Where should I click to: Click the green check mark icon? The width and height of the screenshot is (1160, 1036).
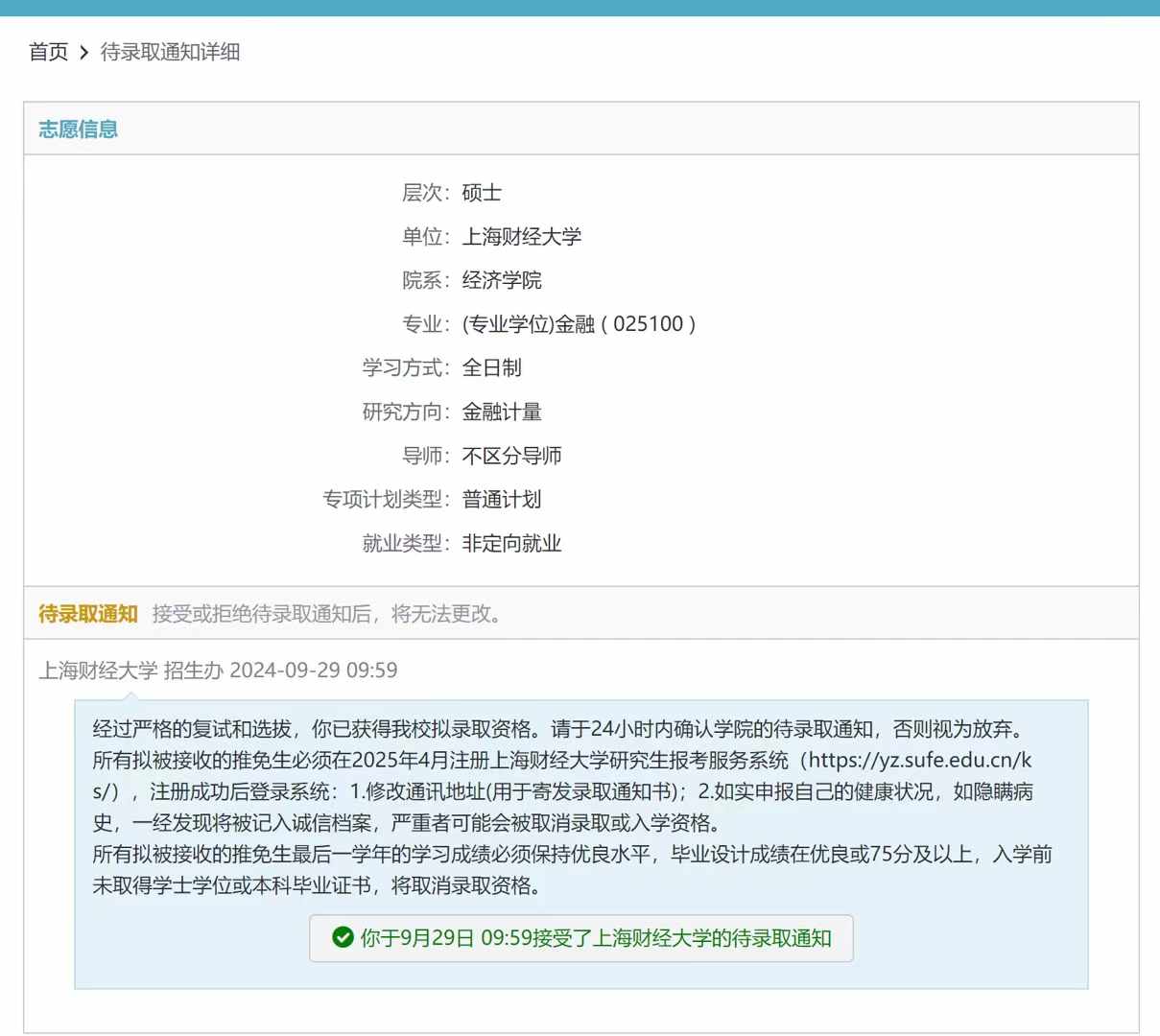[343, 937]
